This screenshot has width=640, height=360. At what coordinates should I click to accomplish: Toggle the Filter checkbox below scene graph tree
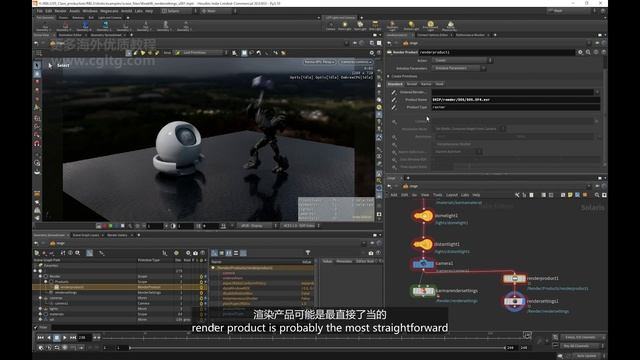(x=36, y=327)
